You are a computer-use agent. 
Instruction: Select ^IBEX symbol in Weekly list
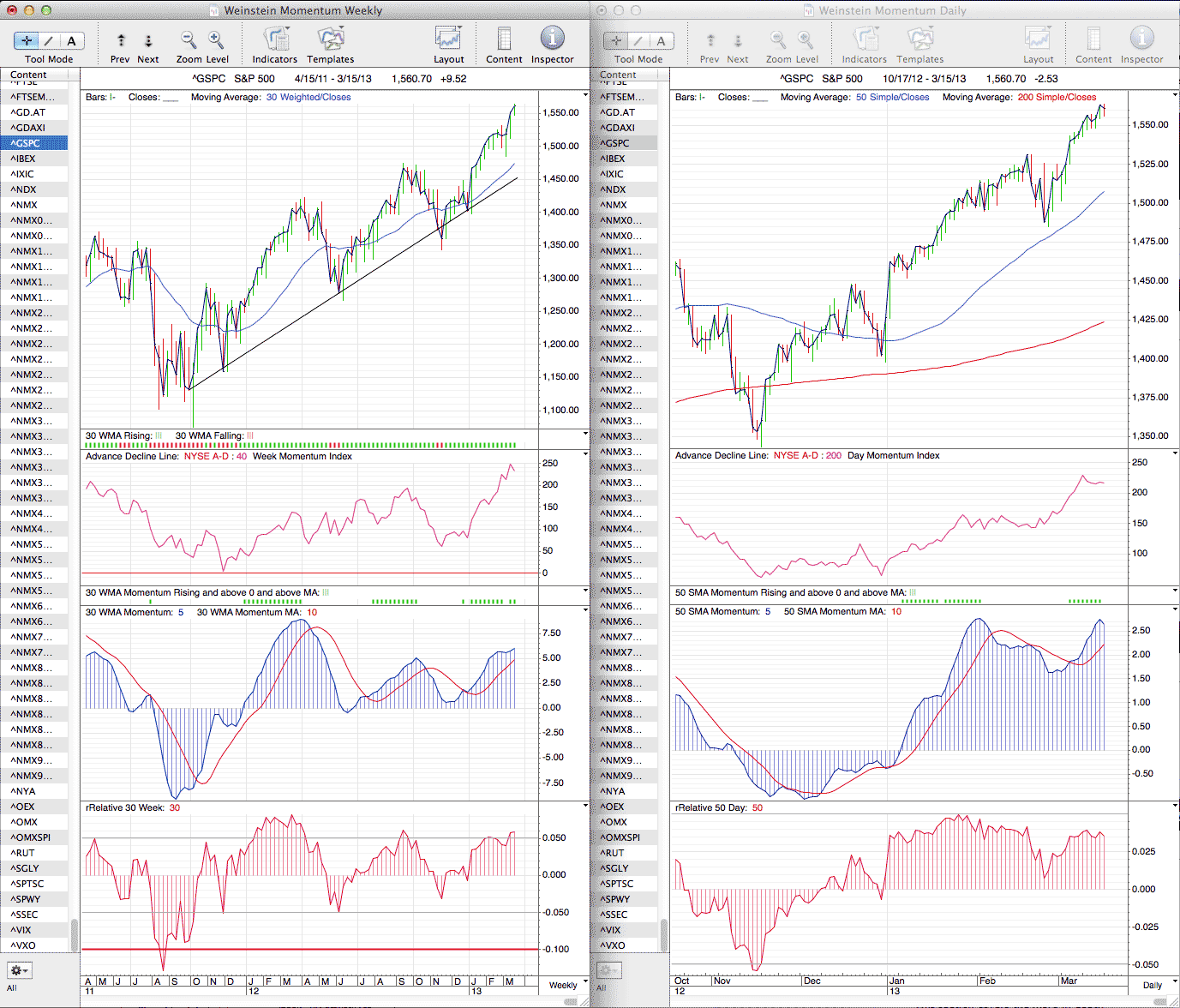tap(34, 159)
